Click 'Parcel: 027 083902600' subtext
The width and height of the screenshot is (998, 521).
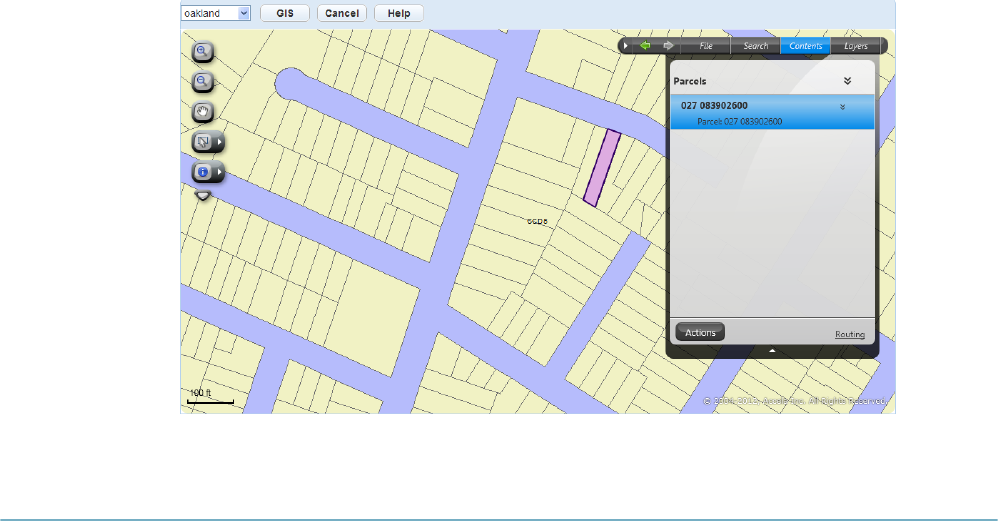point(740,122)
